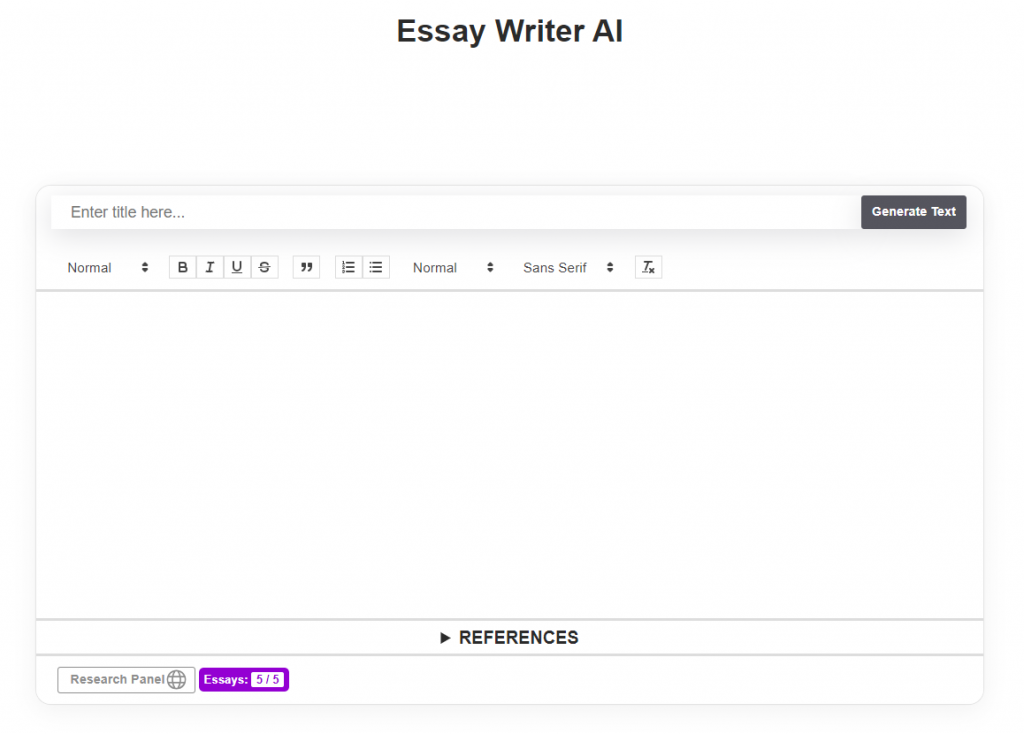Click the Generate Text button
This screenshot has height=734, width=1024.
tap(913, 212)
